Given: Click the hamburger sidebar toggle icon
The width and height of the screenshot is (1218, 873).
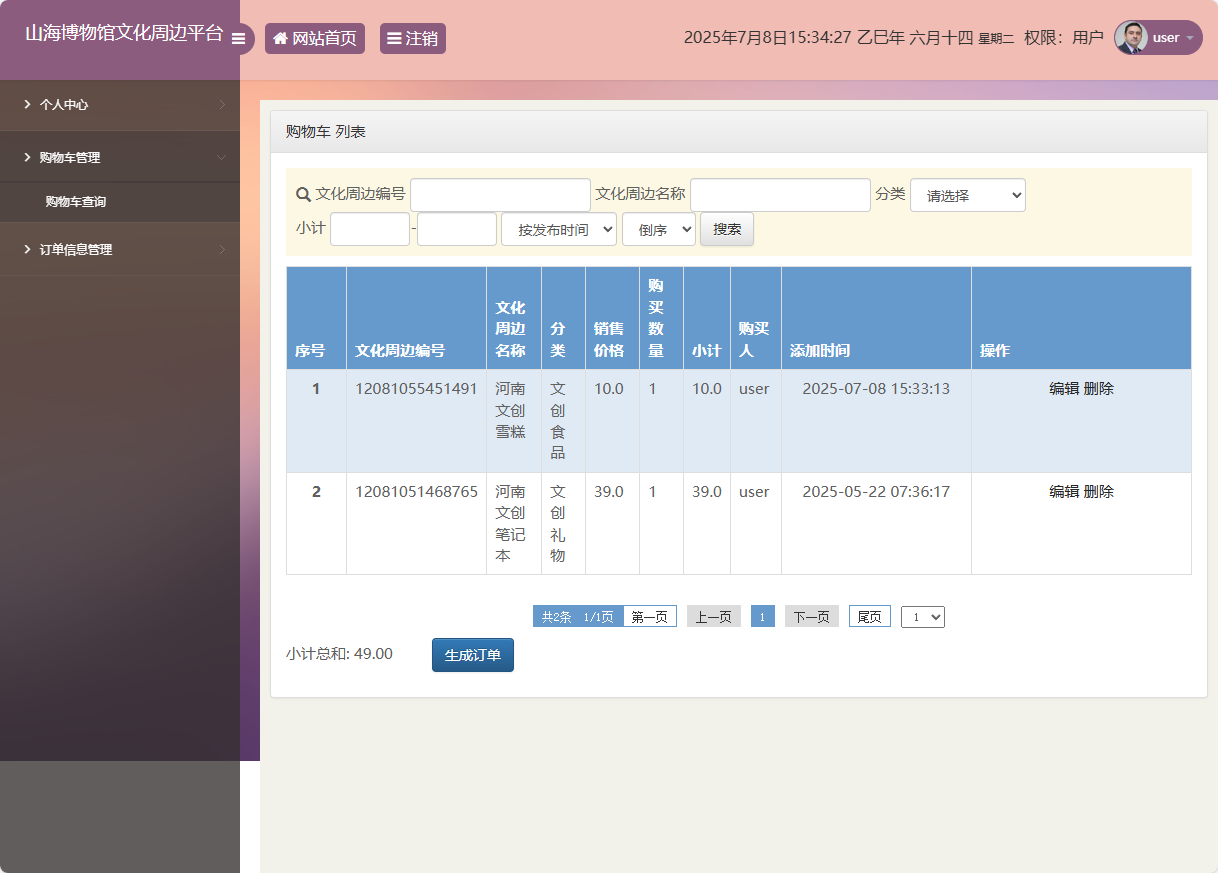Looking at the screenshot, I should (238, 39).
